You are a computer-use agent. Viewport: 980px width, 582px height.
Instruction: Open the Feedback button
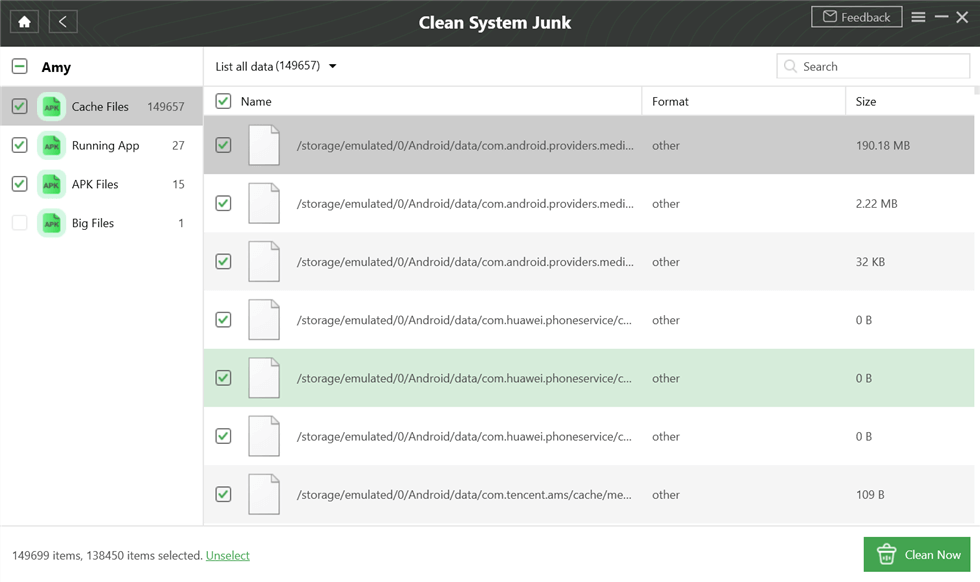[856, 17]
